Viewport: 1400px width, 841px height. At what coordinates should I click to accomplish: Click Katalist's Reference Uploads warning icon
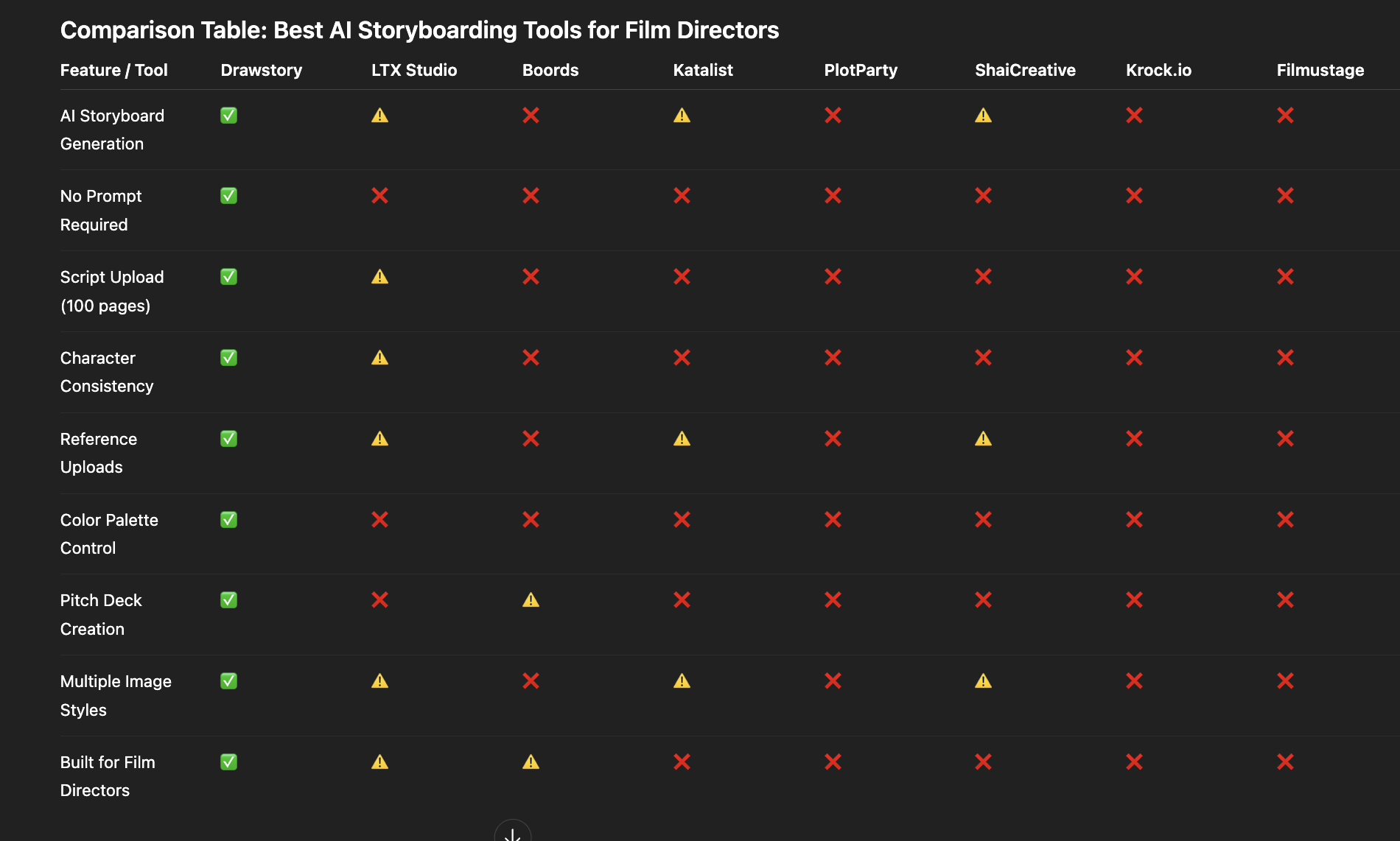click(682, 439)
